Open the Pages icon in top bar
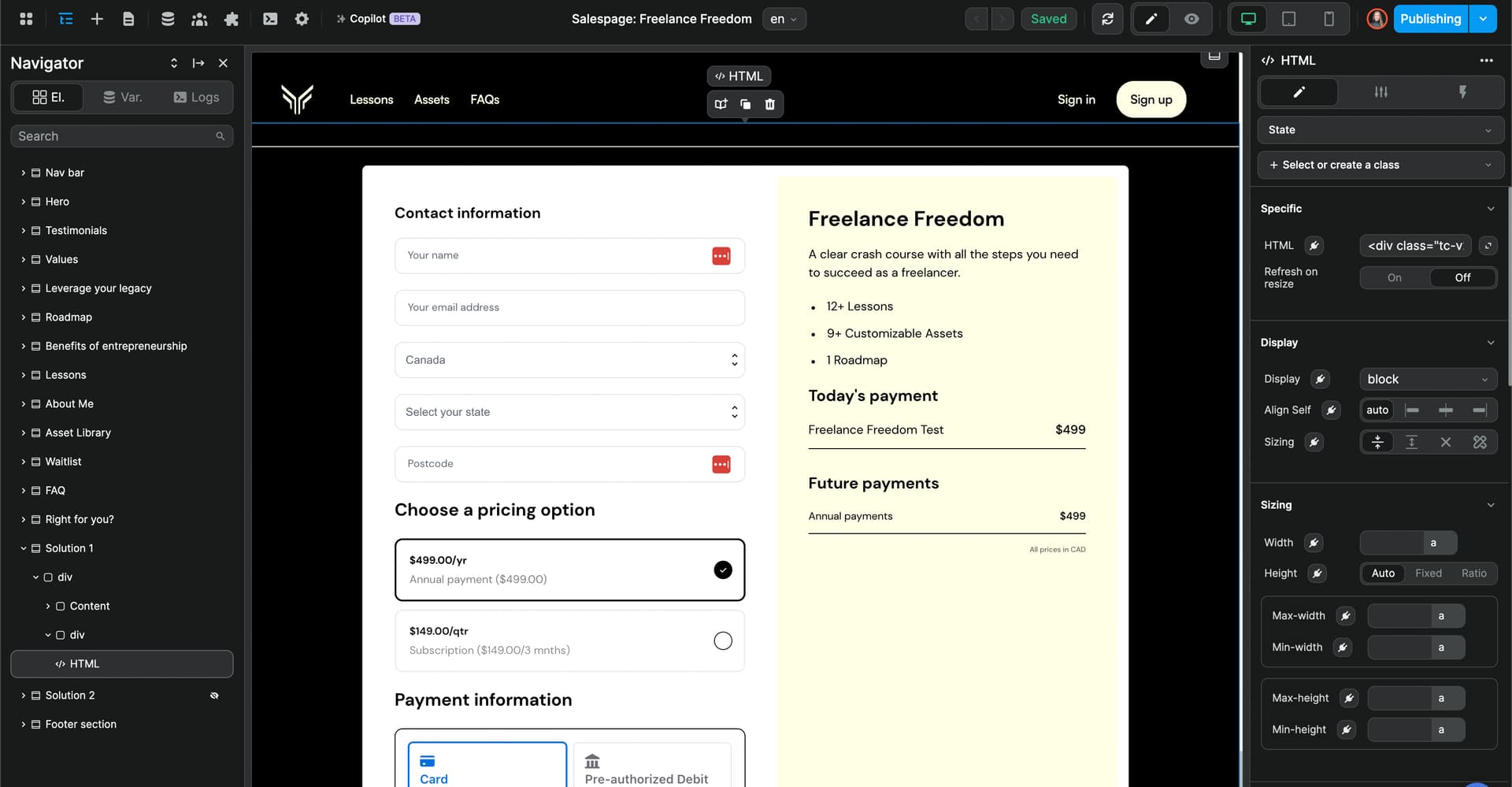Image resolution: width=1512 pixels, height=787 pixels. pos(128,19)
